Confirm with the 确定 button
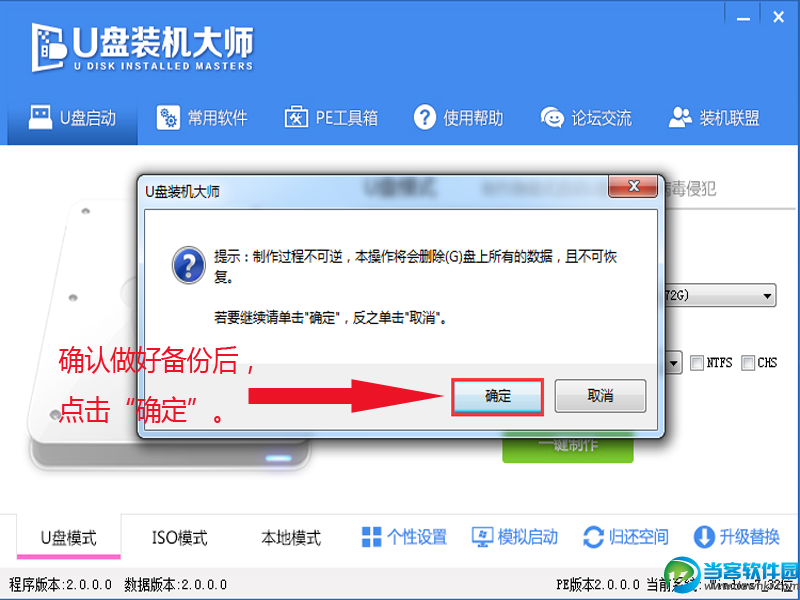The width and height of the screenshot is (800, 600). coord(497,396)
